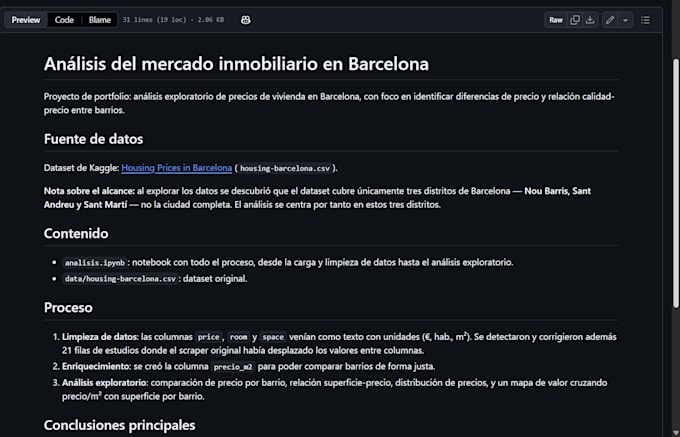Open the Blame view tab
The width and height of the screenshot is (680, 437).
[x=100, y=20]
